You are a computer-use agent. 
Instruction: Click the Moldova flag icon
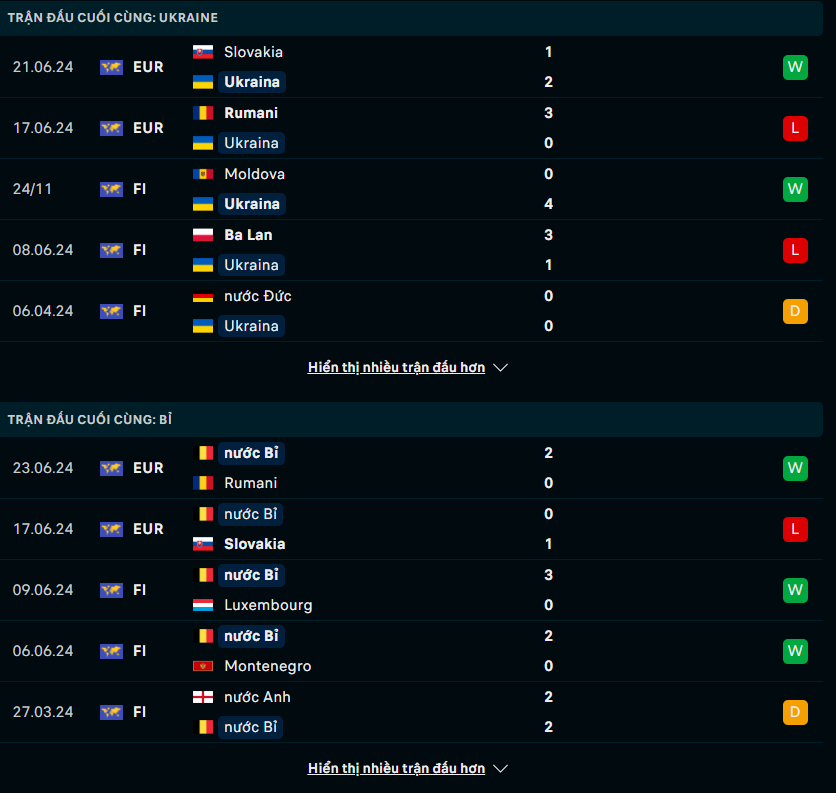203,174
